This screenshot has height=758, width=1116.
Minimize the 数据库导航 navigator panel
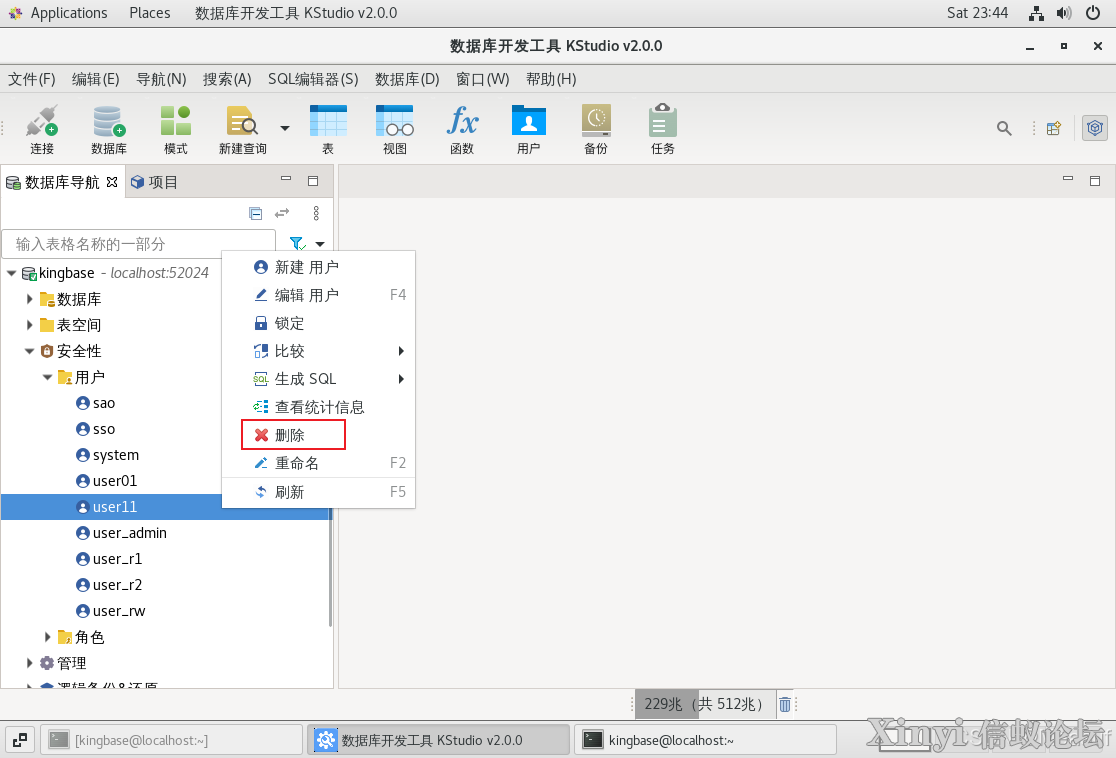285,179
